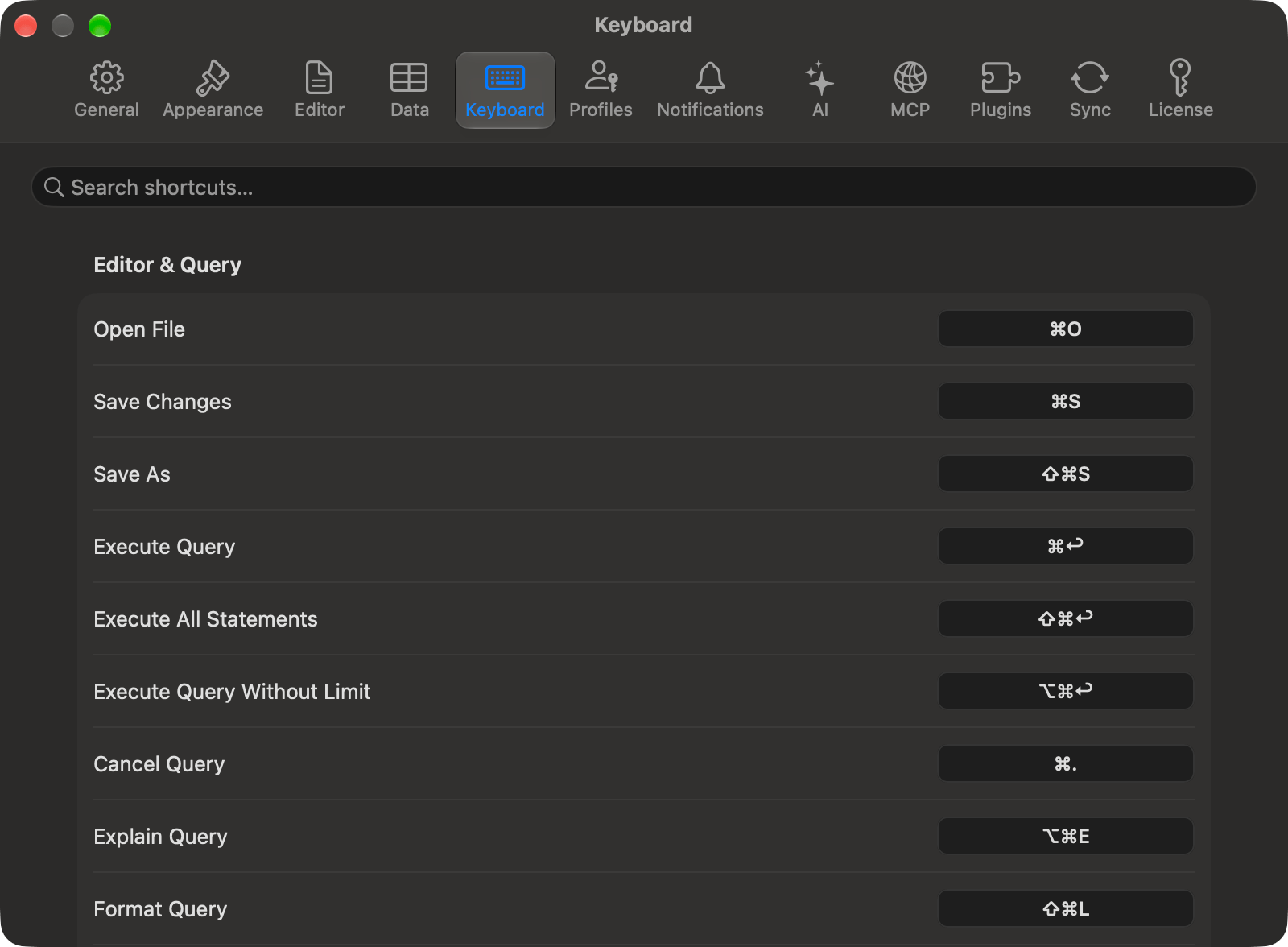
Task: Click the search magnifier icon
Action: [x=54, y=188]
